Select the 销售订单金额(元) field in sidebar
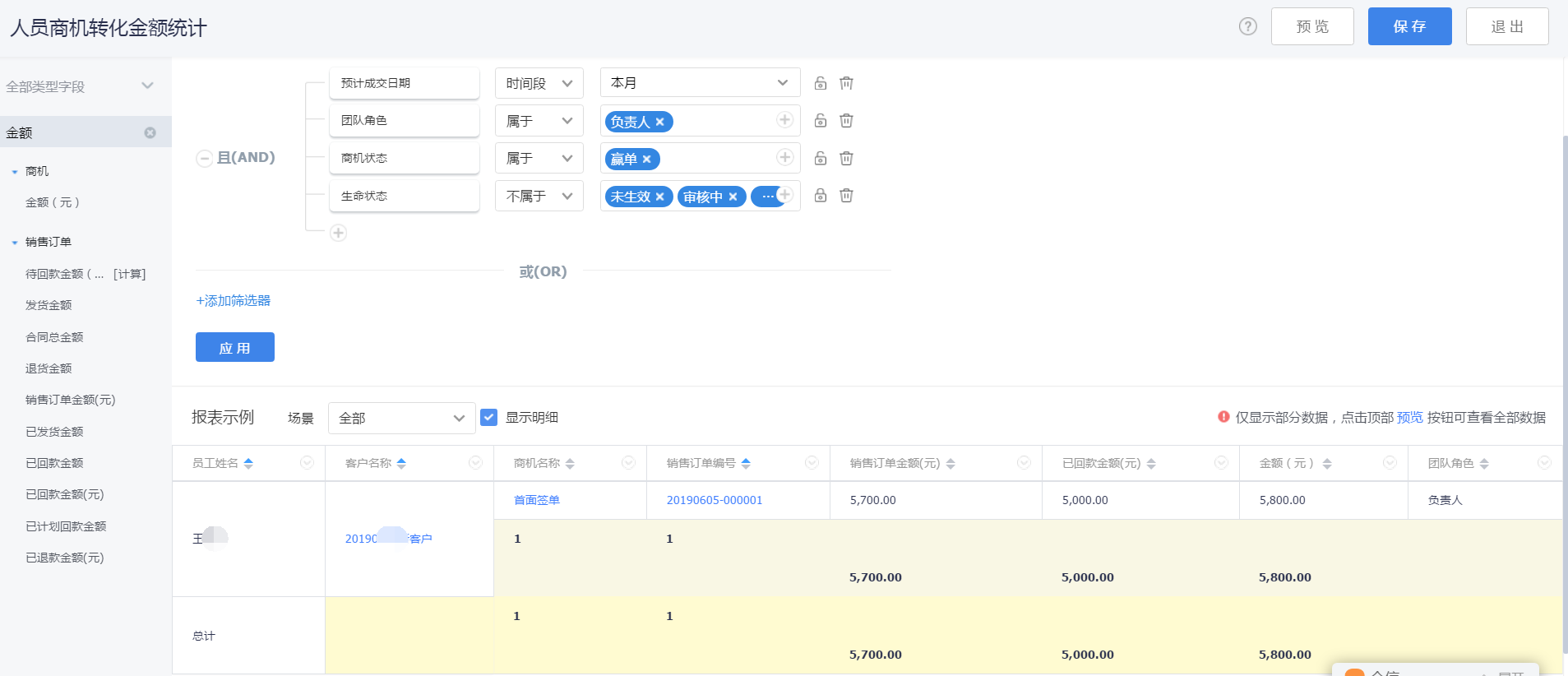Screen dimensions: 1568x676 [x=71, y=400]
